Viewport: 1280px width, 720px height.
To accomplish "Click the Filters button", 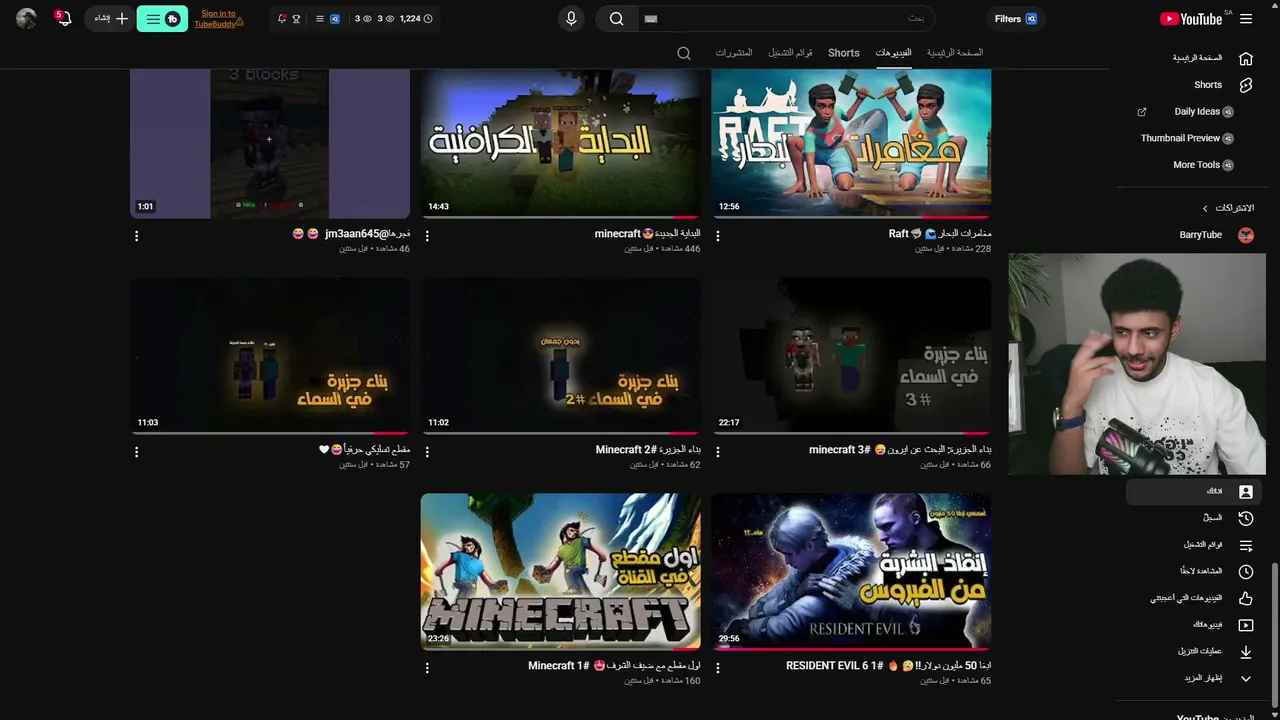I will [x=1016, y=19].
